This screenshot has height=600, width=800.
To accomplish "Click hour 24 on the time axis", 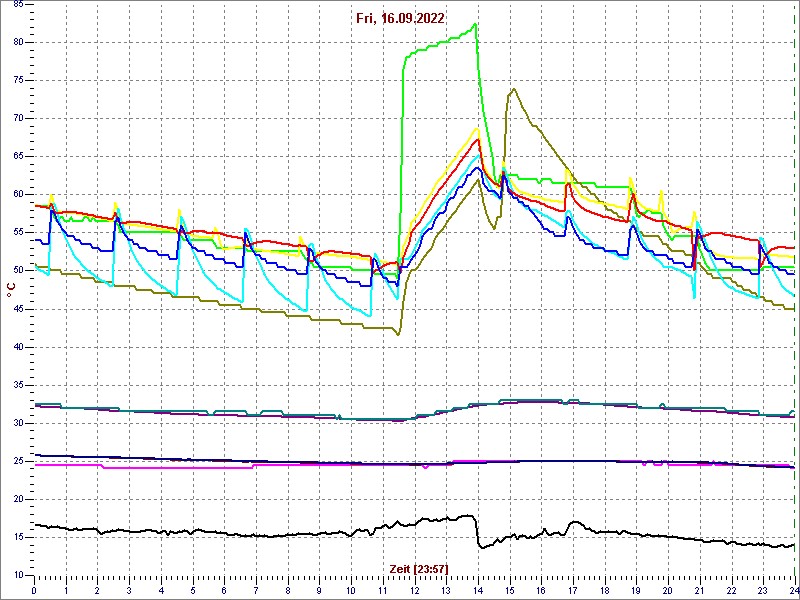I will point(793,590).
